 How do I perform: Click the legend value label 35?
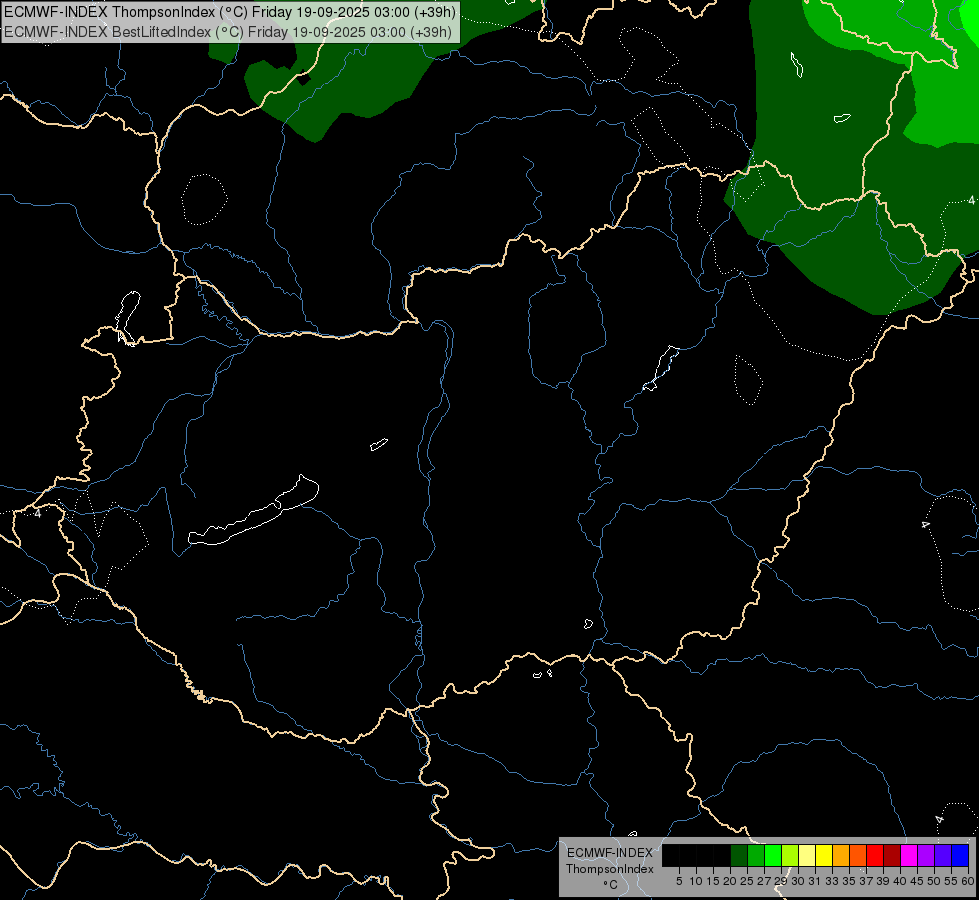[849, 881]
